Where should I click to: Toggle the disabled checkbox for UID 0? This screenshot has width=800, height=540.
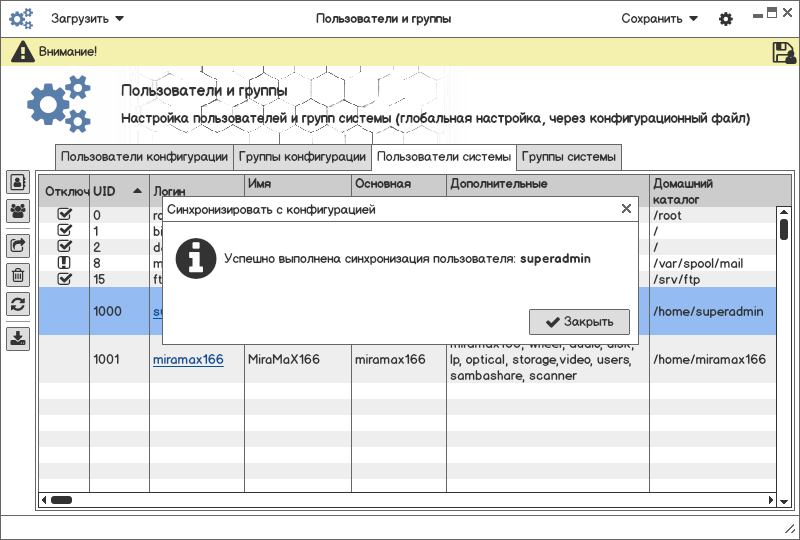[x=65, y=215]
